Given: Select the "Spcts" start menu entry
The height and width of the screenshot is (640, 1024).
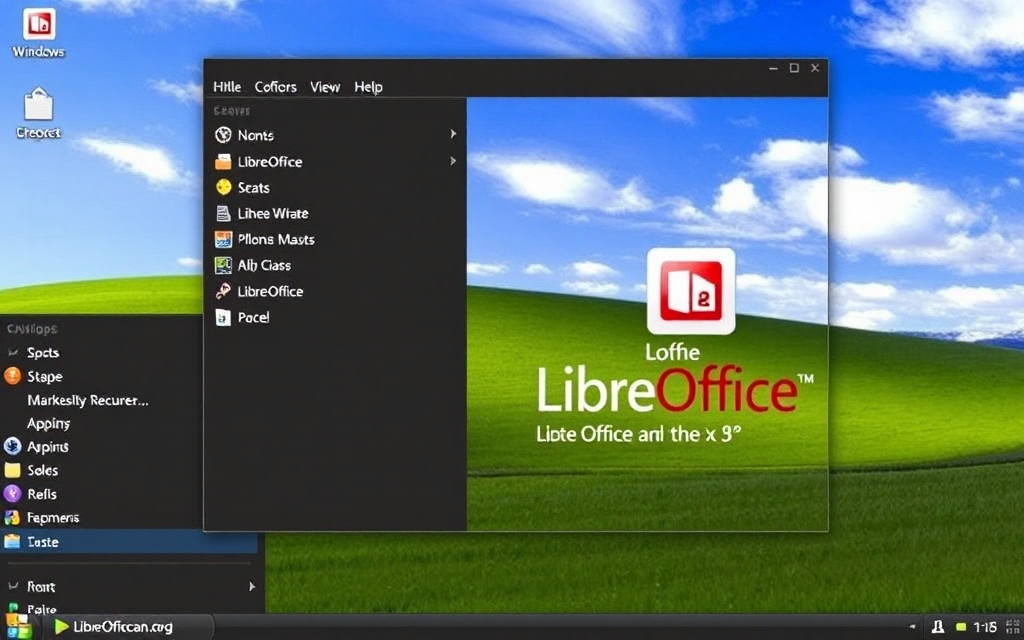Looking at the screenshot, I should pos(43,353).
